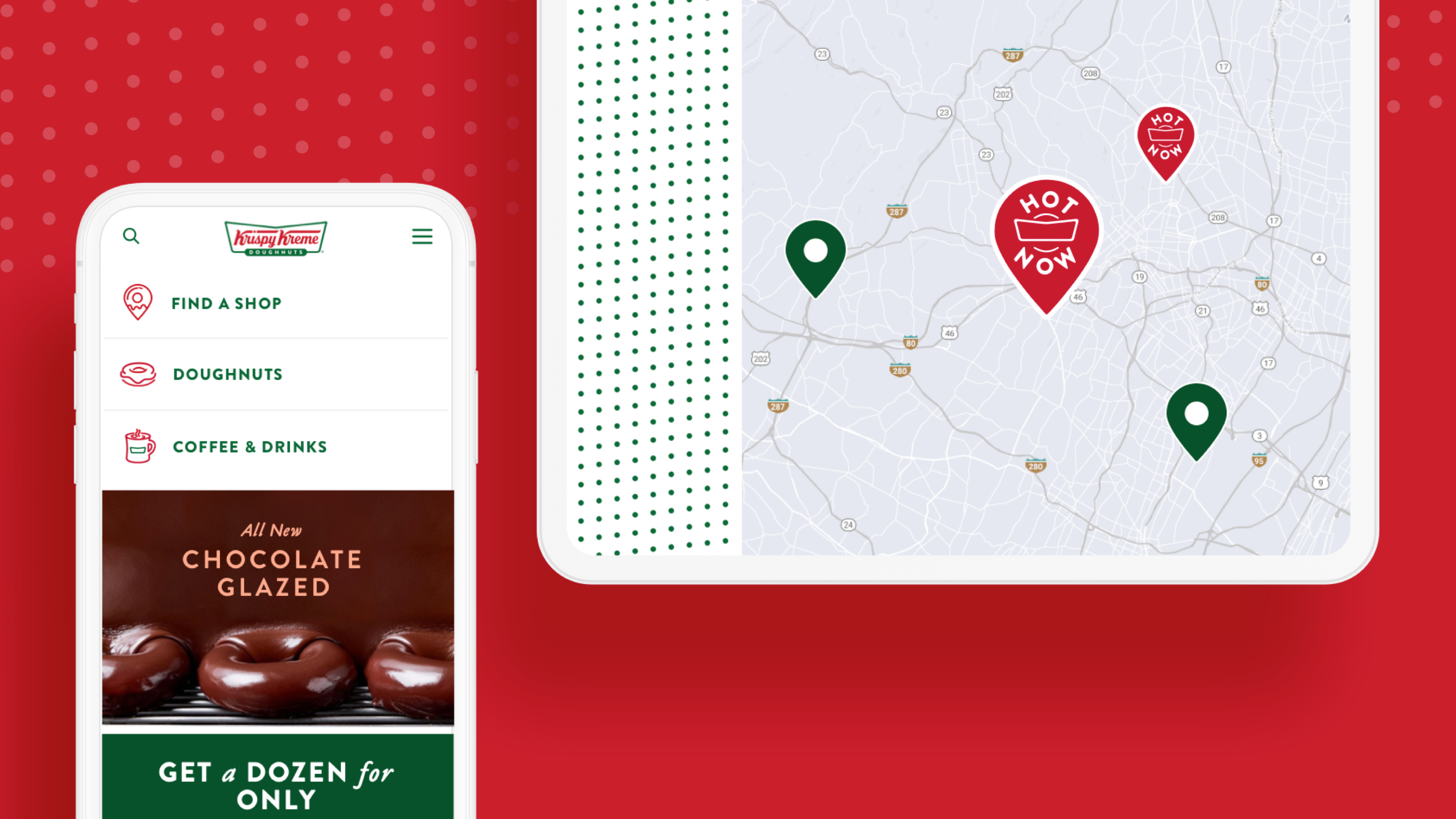Image resolution: width=1456 pixels, height=819 pixels.
Task: Click the Krispy Kreme search icon
Action: (131, 235)
